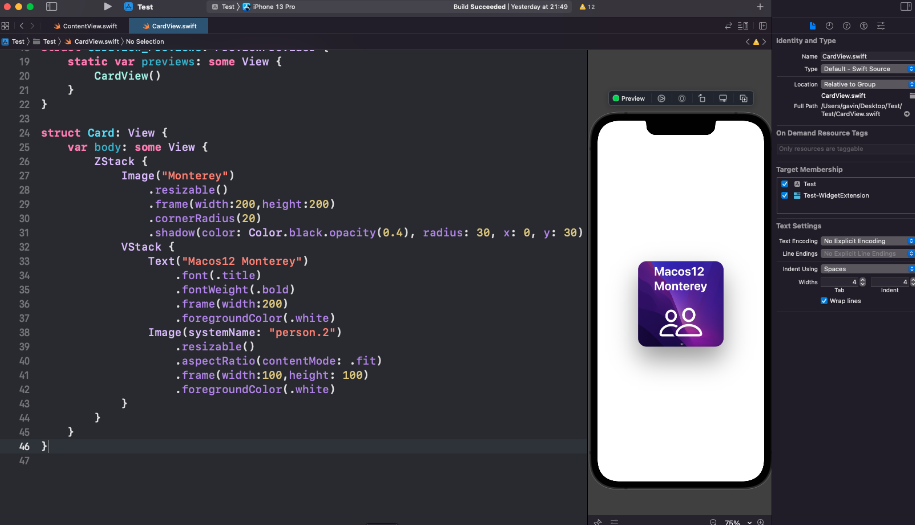This screenshot has height=525, width=915.
Task: Edit the file Name field
Action: [868, 56]
